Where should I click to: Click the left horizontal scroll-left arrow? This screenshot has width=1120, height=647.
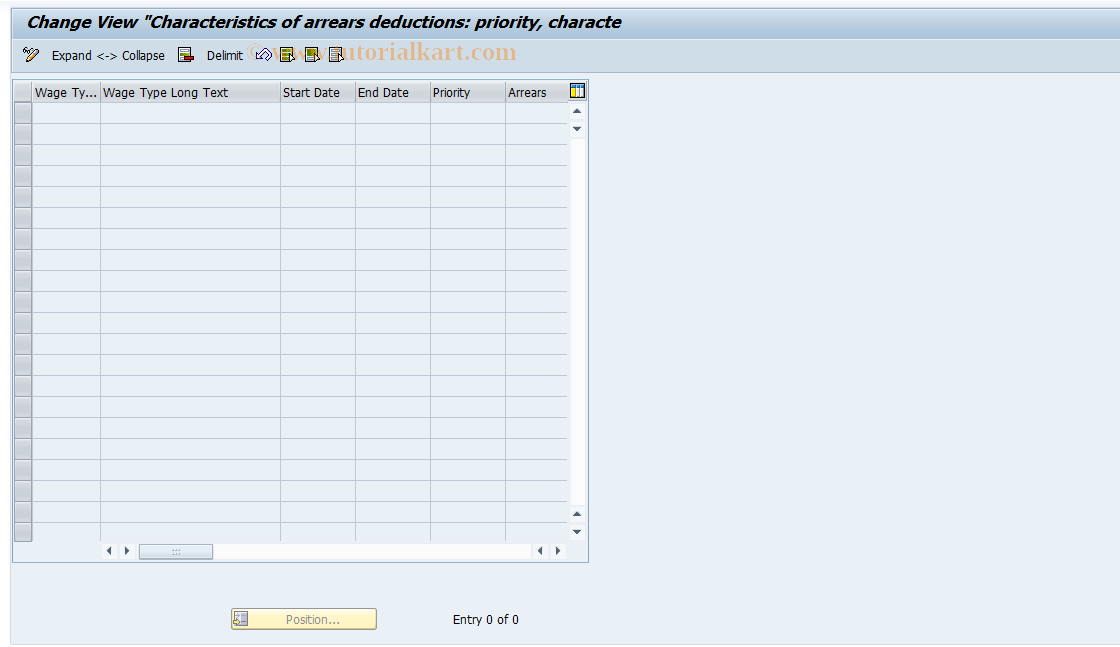109,551
